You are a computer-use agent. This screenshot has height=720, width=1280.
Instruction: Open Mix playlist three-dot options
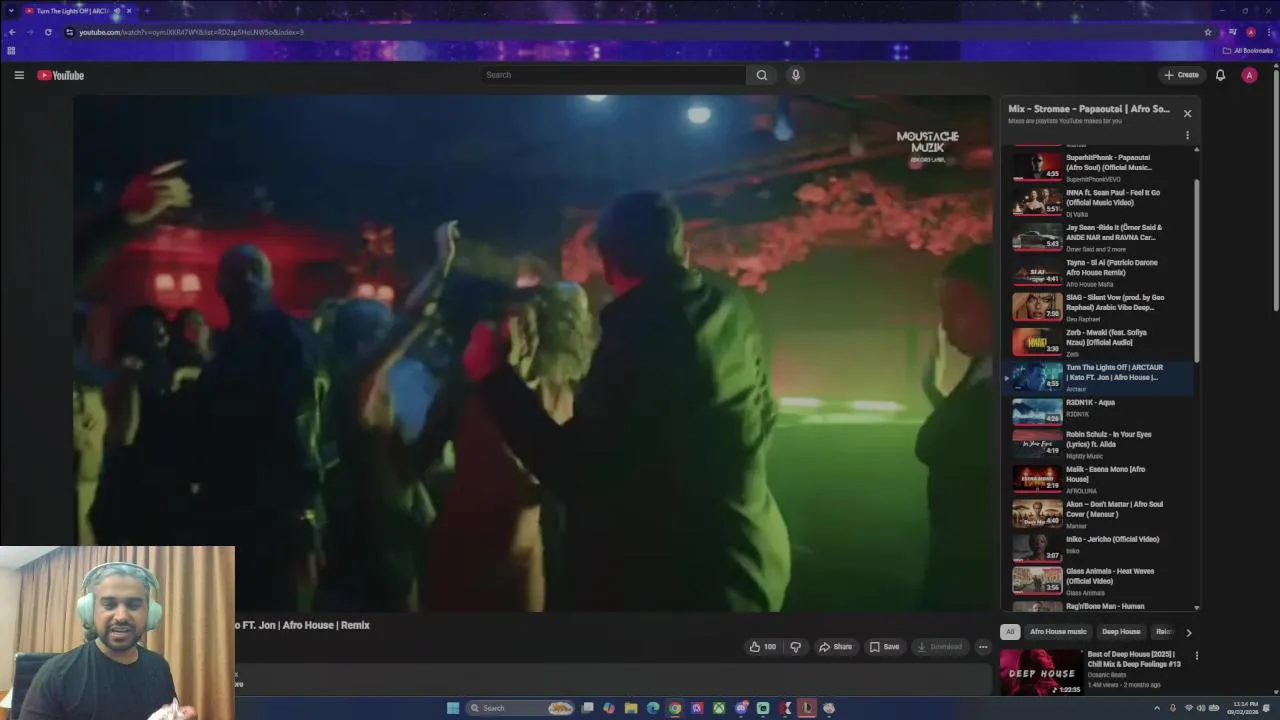coord(1187,135)
